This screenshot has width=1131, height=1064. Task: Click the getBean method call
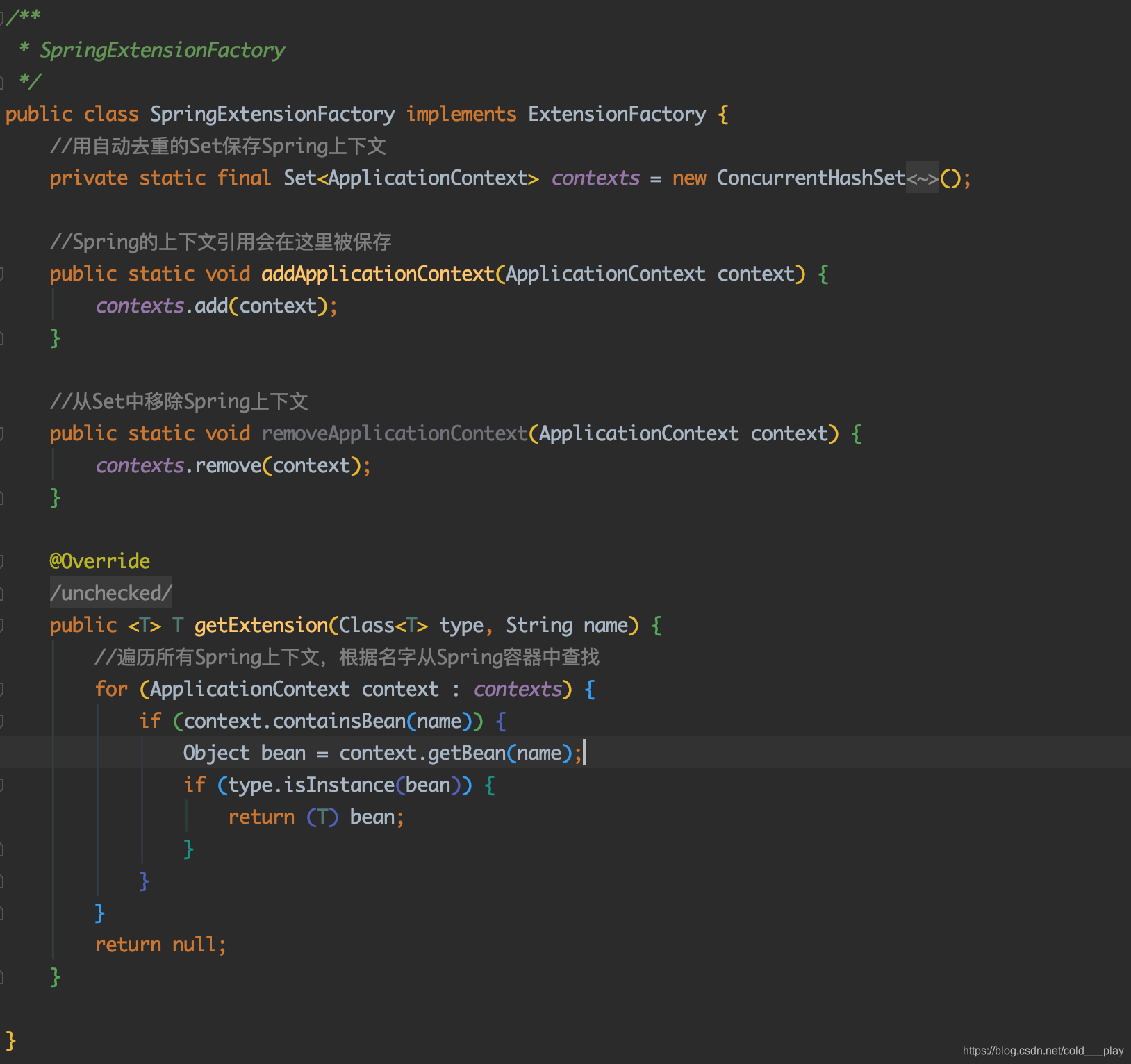tap(467, 753)
